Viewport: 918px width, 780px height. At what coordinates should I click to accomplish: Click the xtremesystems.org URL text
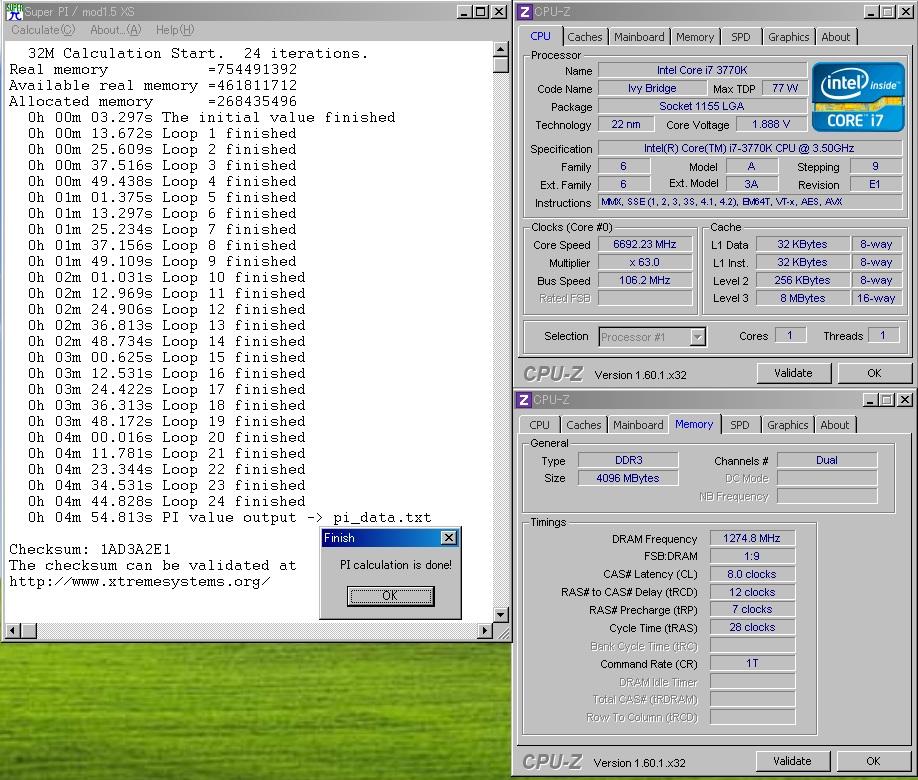[x=139, y=581]
